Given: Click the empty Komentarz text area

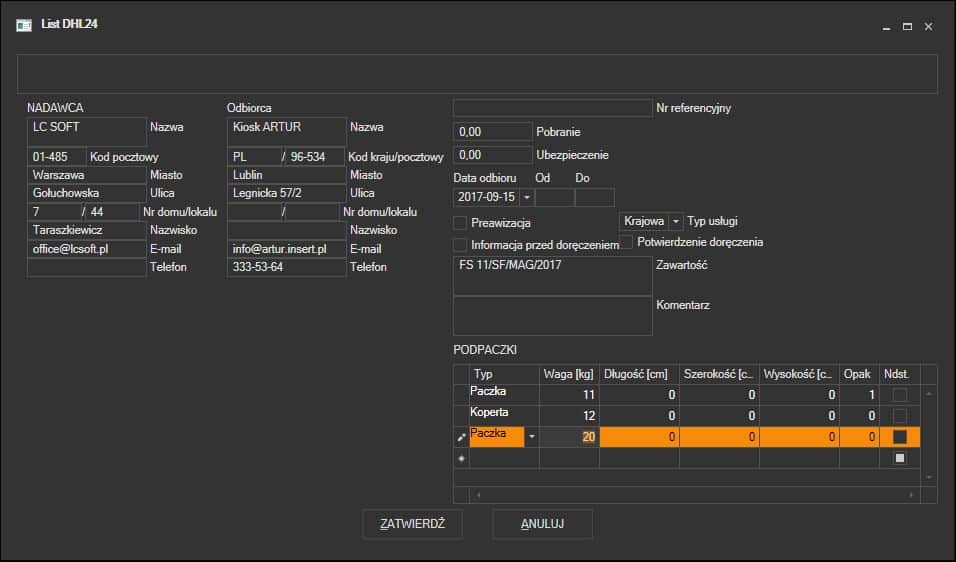Looking at the screenshot, I should (552, 316).
